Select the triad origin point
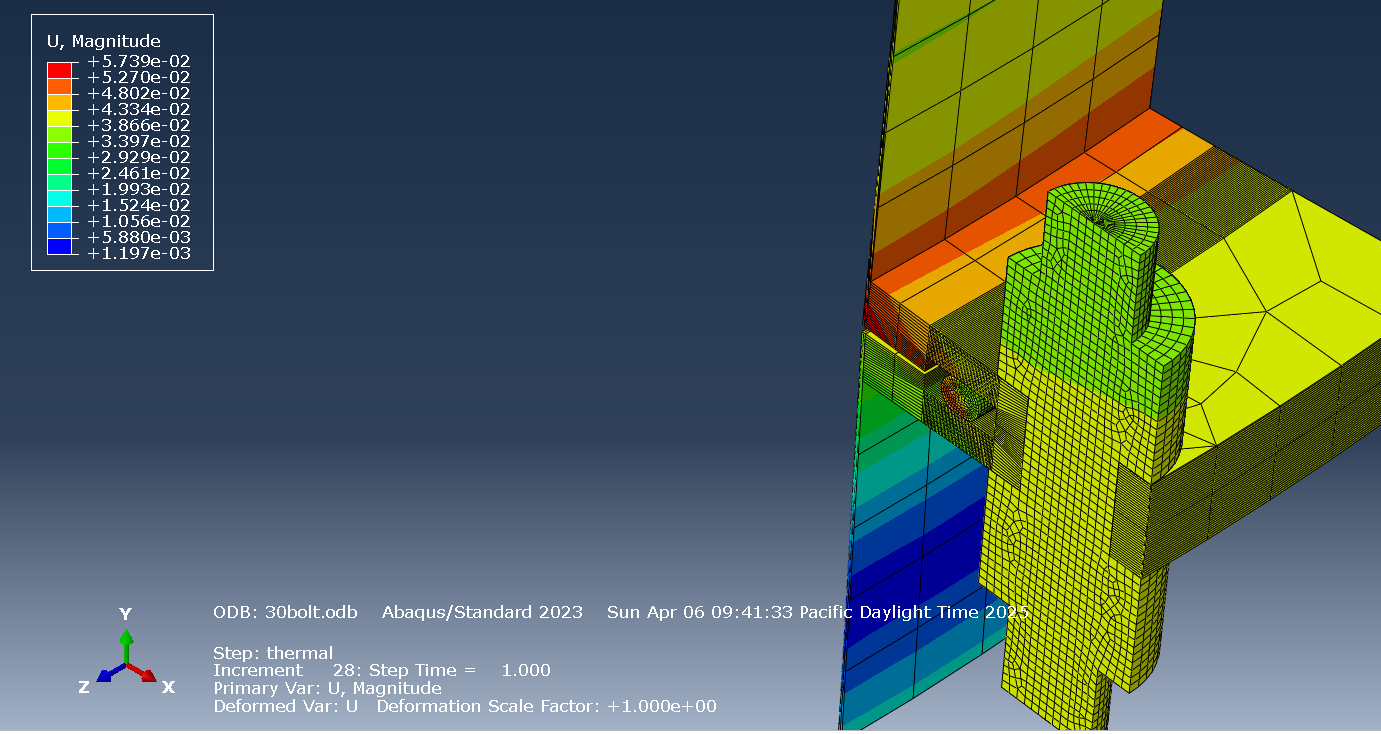 click(x=126, y=665)
